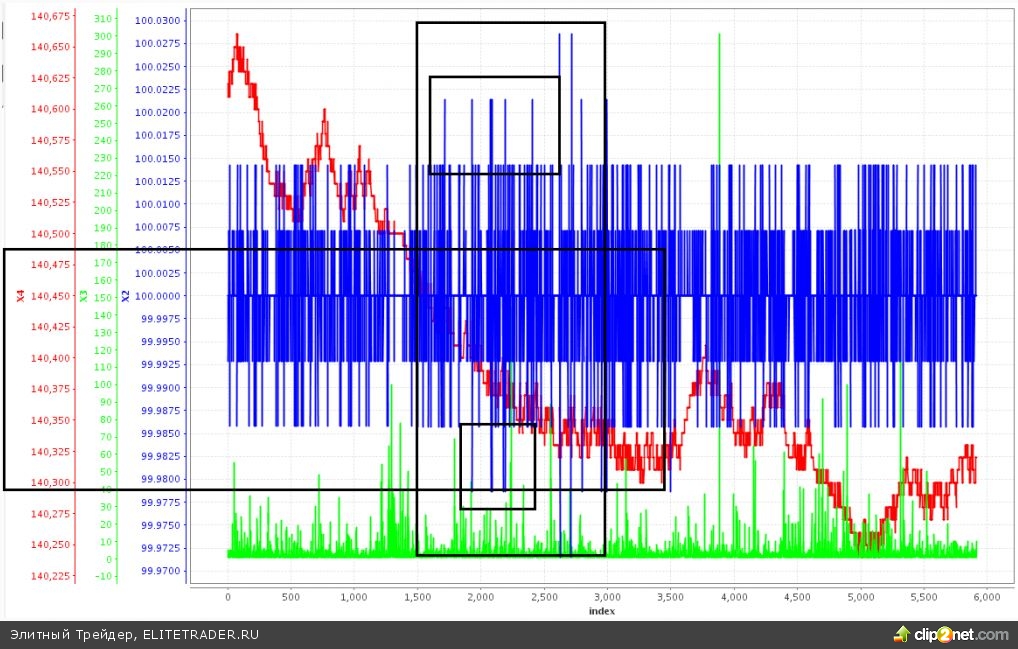Select the red X4 axis label

19,296
